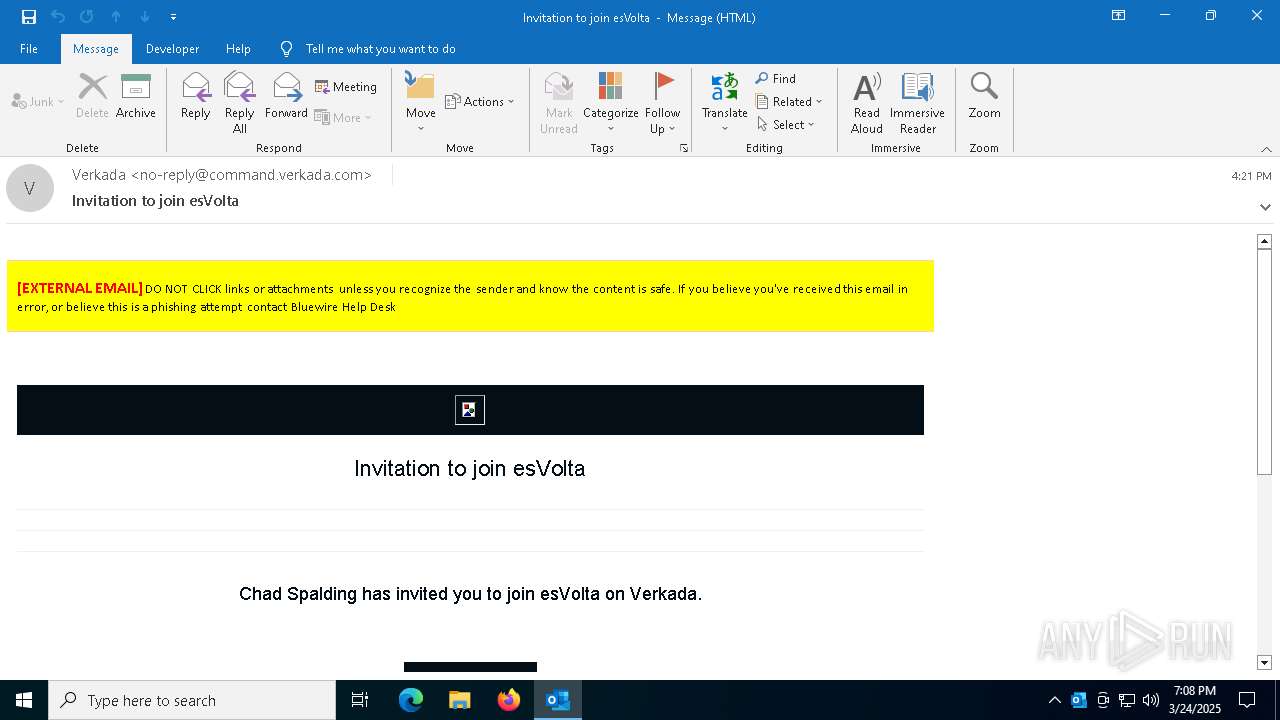Start Read Aloud

867,103
